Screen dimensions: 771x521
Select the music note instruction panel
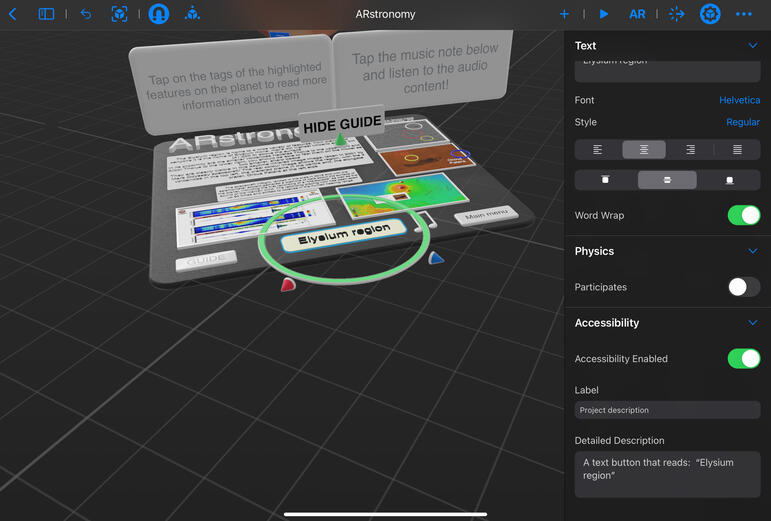(x=424, y=69)
